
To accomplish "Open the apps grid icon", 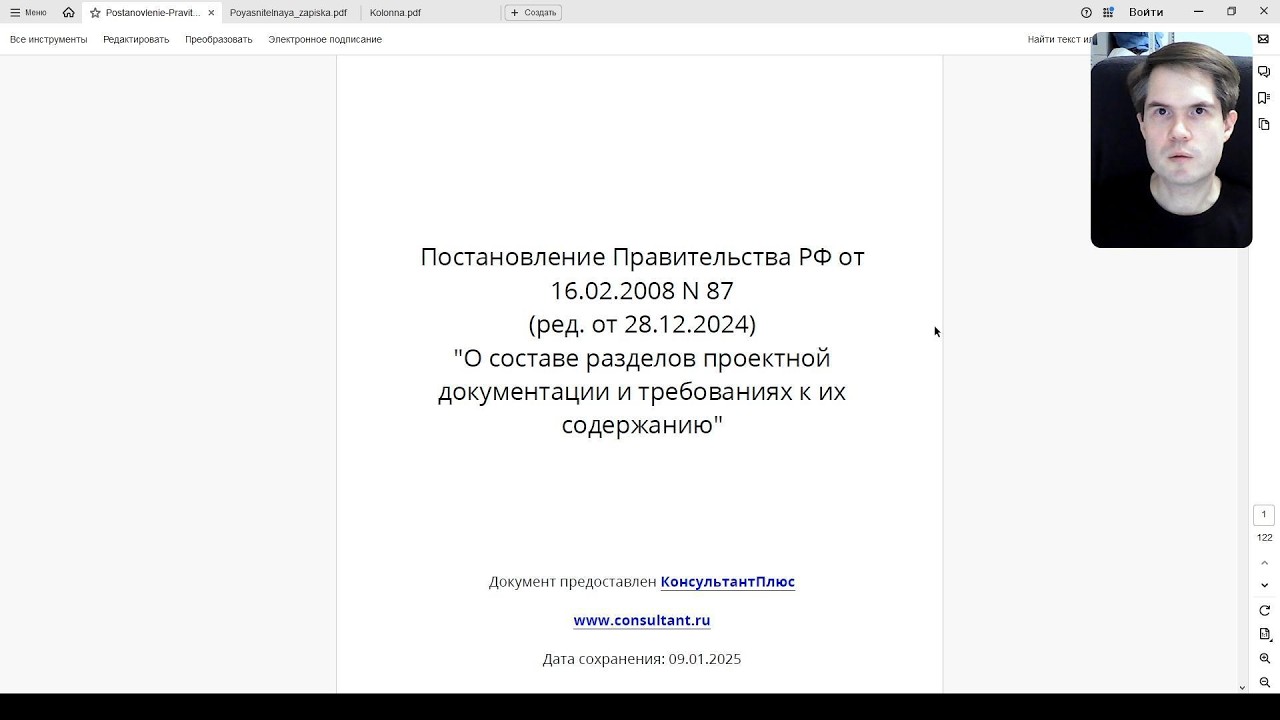I will pos(1108,13).
